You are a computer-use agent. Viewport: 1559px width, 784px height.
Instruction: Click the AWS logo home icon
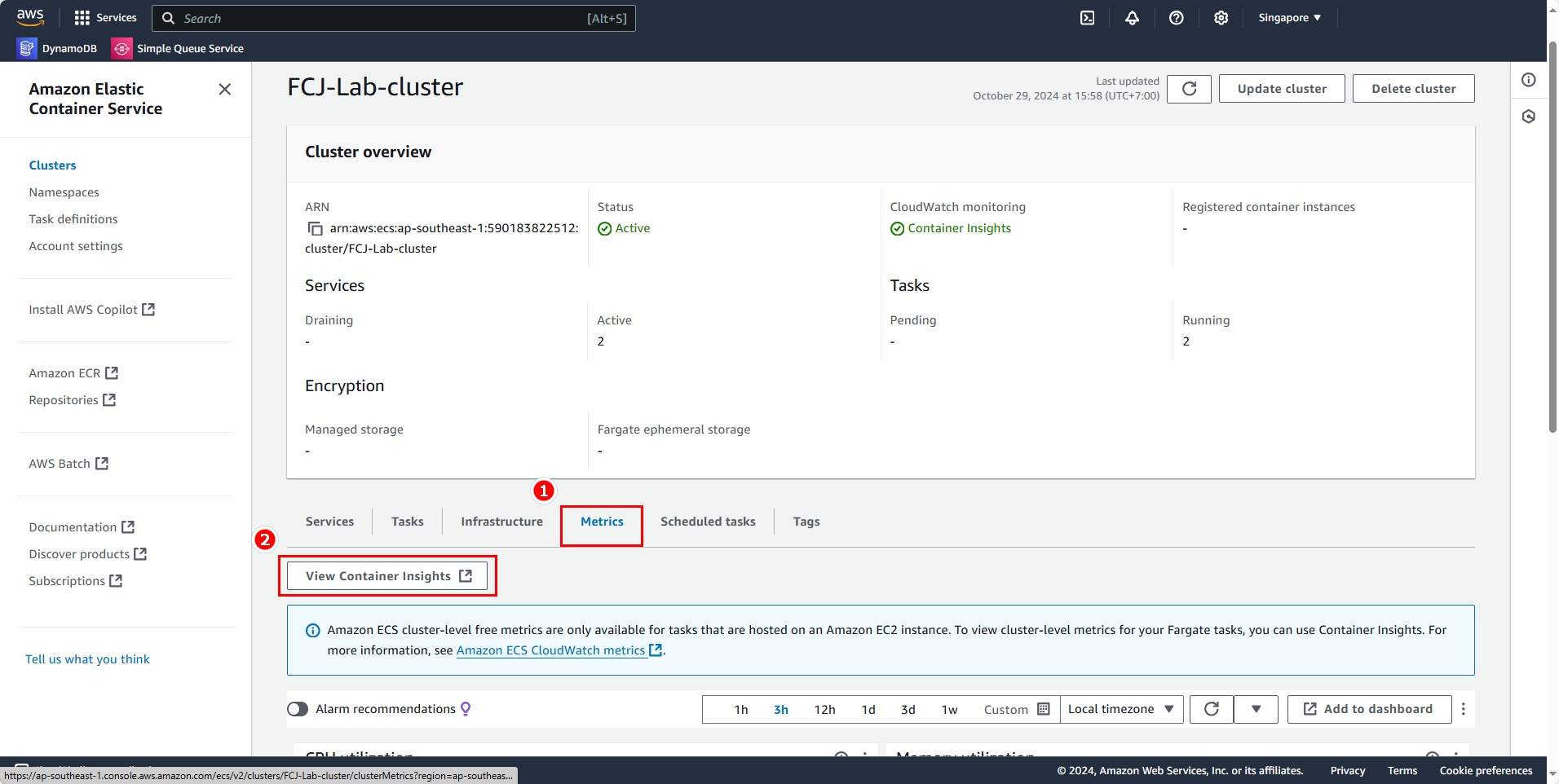(30, 17)
